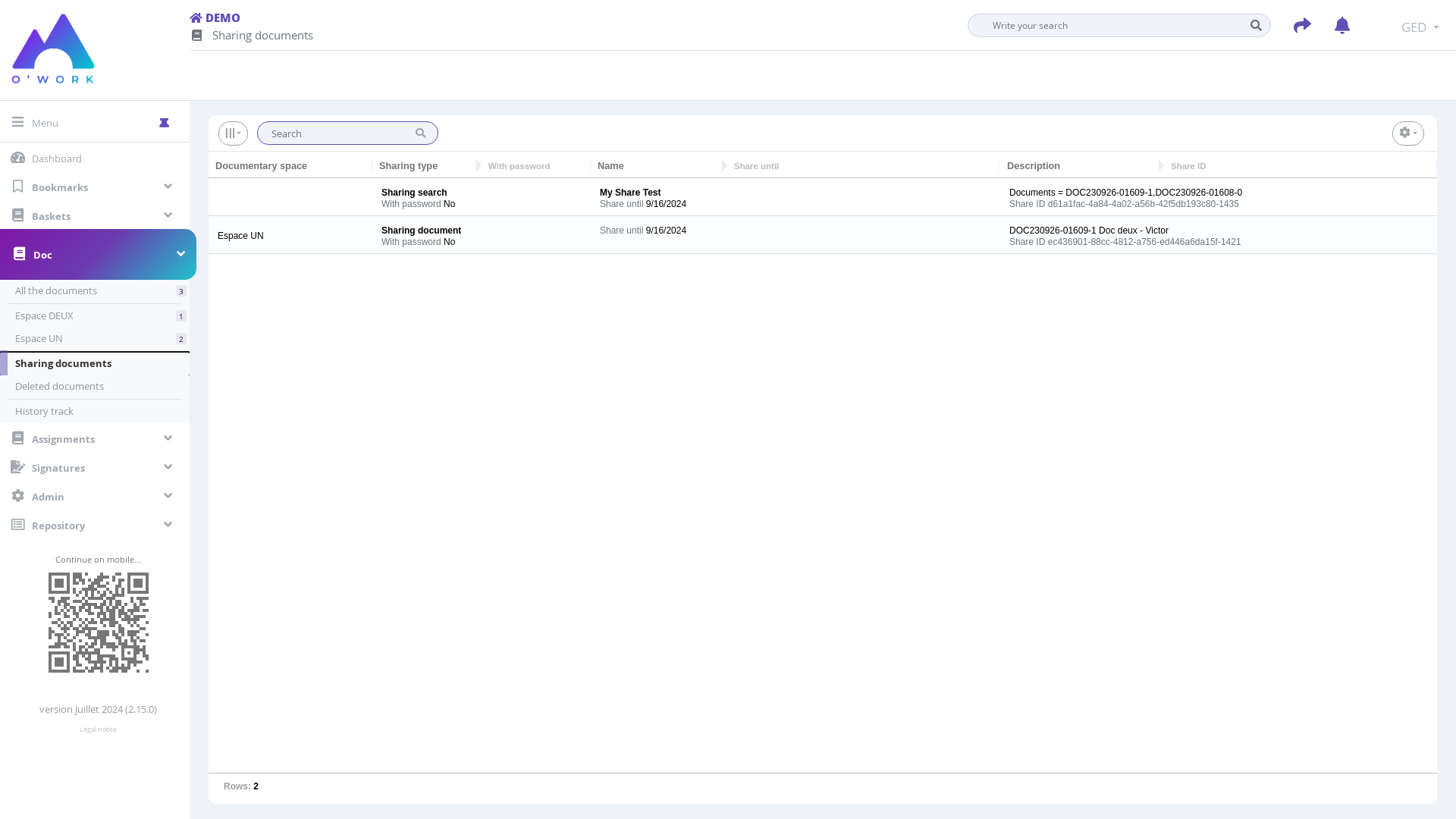Select History track in sidebar
The width and height of the screenshot is (1456, 819).
point(44,412)
